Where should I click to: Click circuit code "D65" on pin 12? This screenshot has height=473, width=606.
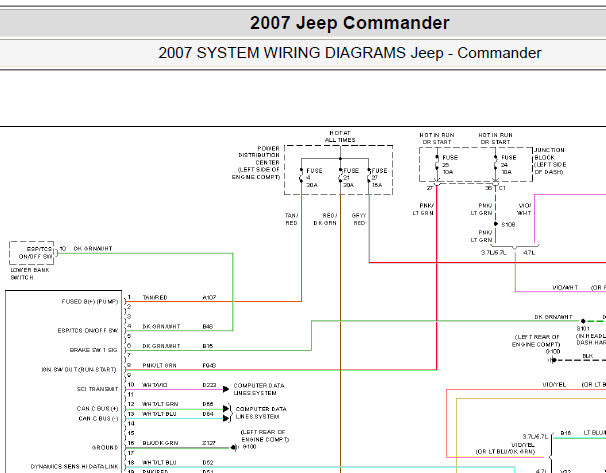(208, 404)
